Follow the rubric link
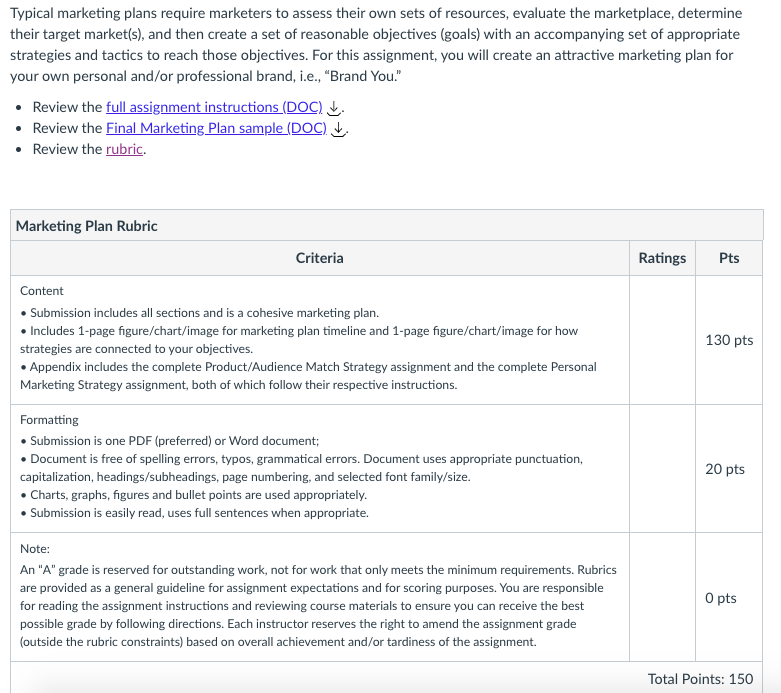The width and height of the screenshot is (781, 693). 125,149
